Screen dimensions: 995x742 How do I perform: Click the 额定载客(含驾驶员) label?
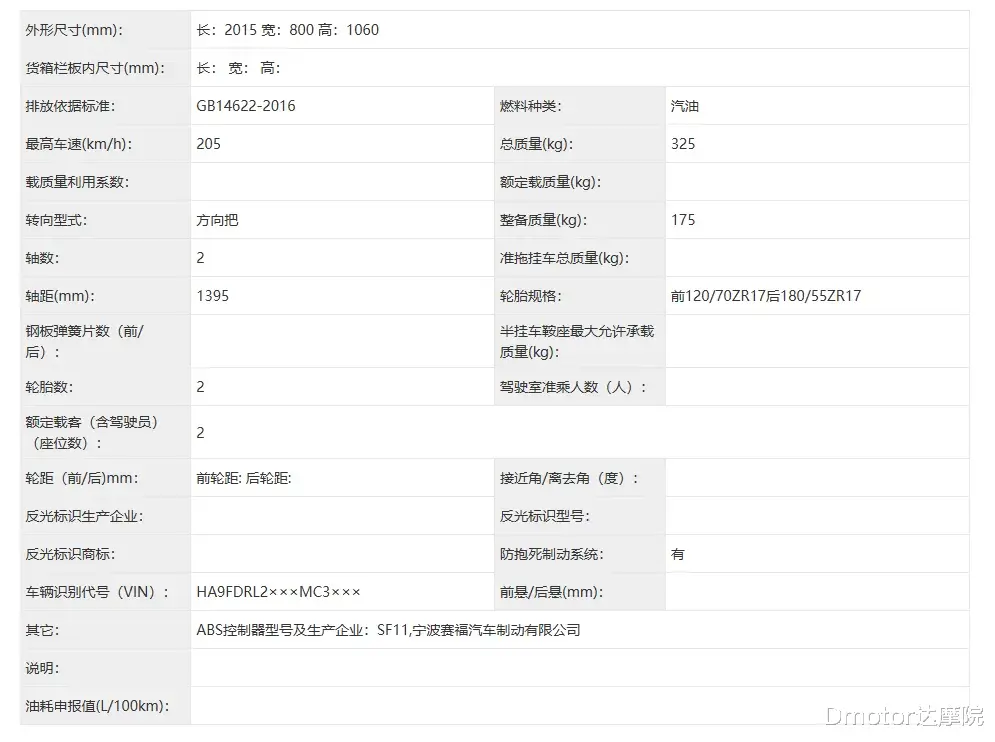(92, 433)
